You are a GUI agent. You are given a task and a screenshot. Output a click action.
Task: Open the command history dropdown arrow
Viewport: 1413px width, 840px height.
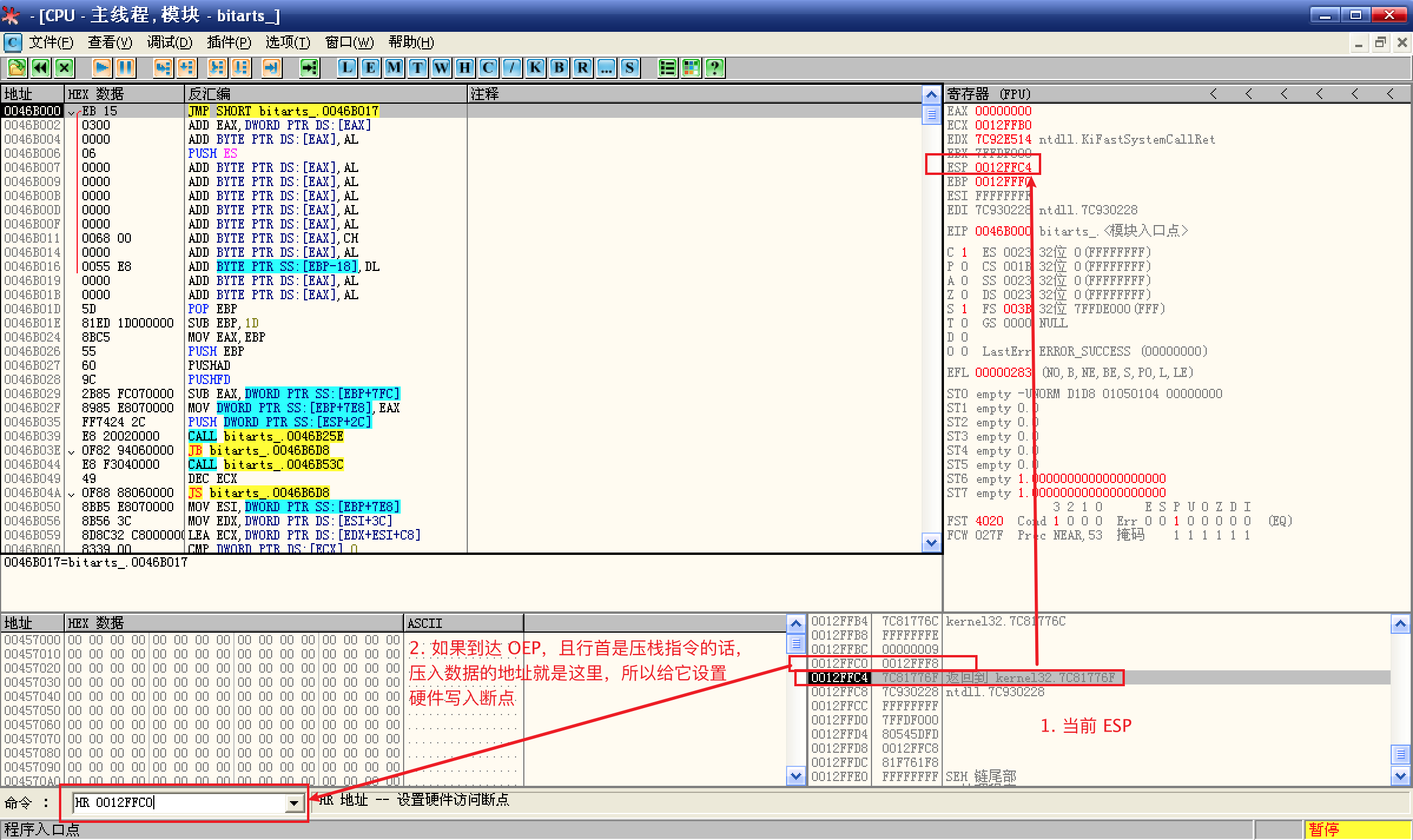point(293,802)
